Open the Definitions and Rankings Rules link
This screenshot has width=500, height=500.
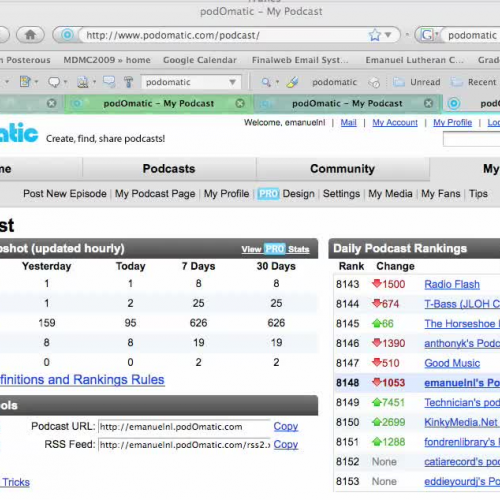[x=82, y=380]
